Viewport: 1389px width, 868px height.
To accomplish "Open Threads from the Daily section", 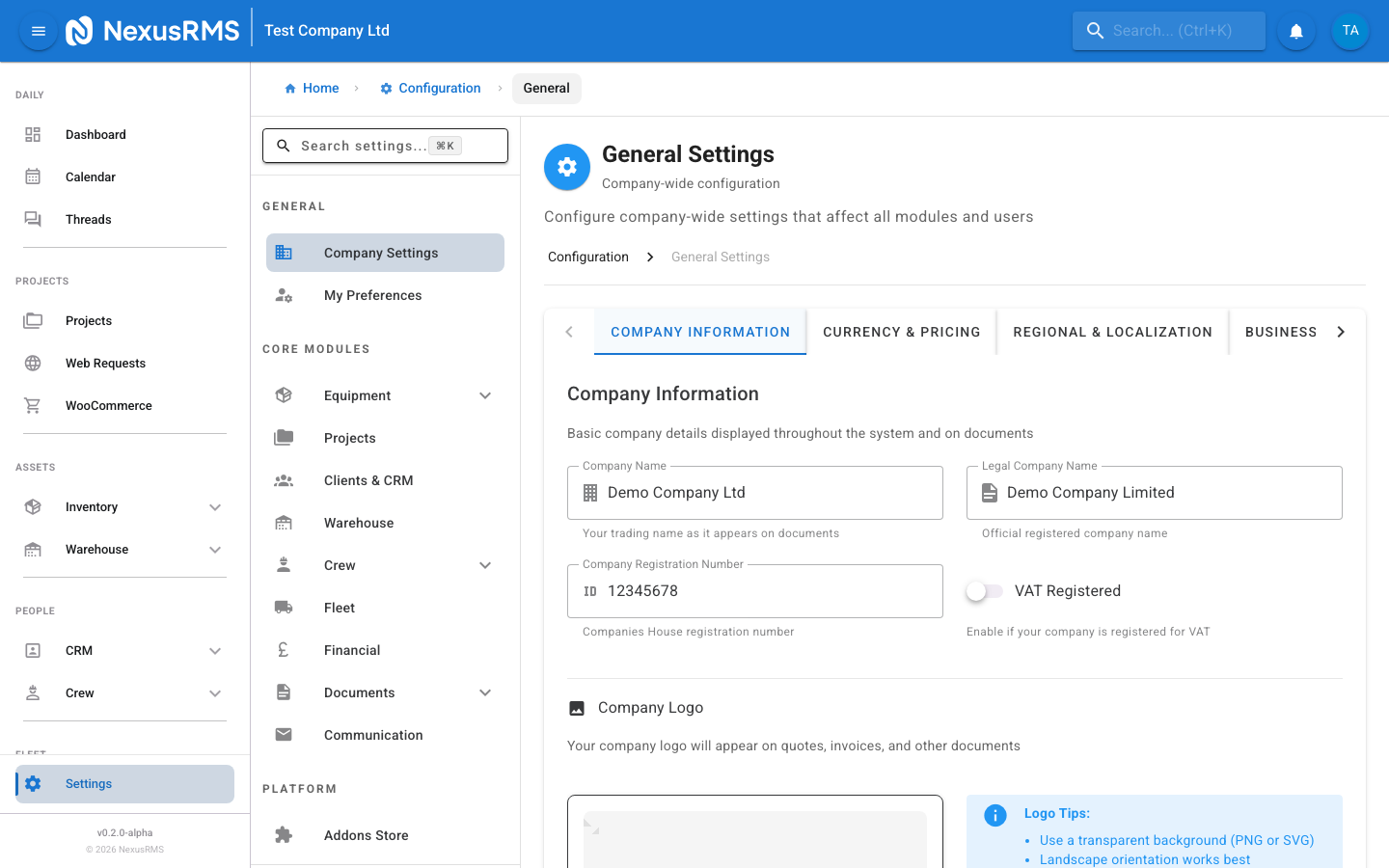I will click(x=88, y=219).
